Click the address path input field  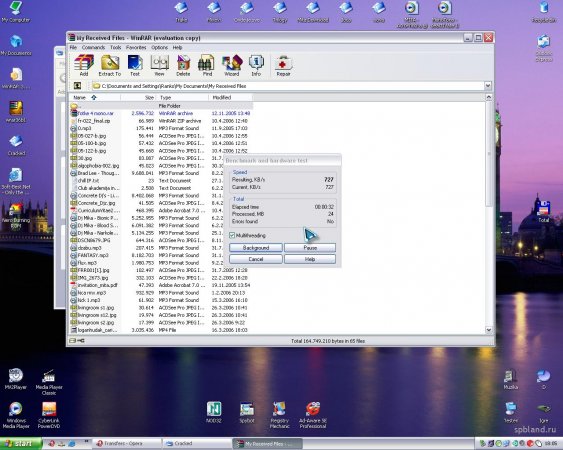[287, 86]
